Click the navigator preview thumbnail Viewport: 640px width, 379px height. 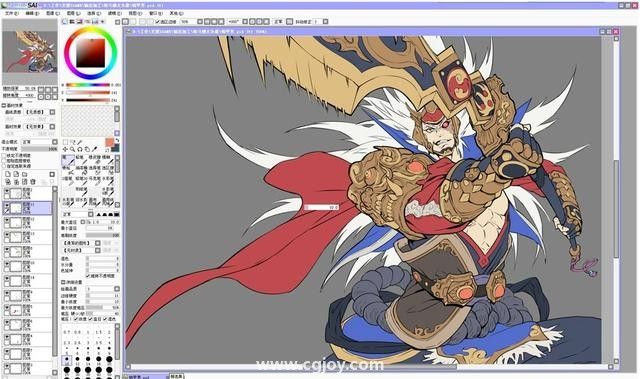coord(29,52)
